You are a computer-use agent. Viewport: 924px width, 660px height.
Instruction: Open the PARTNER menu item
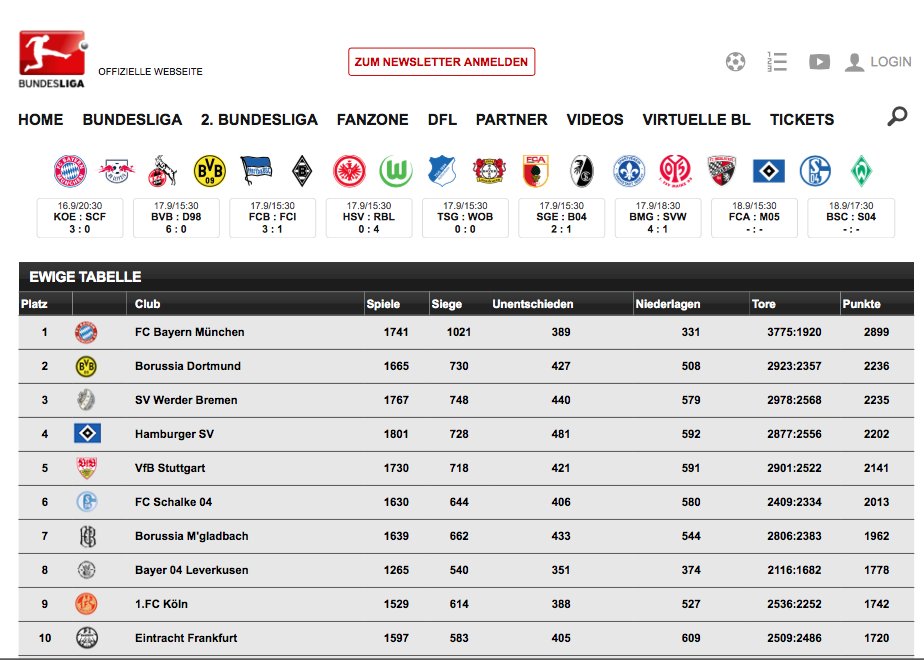pyautogui.click(x=512, y=120)
